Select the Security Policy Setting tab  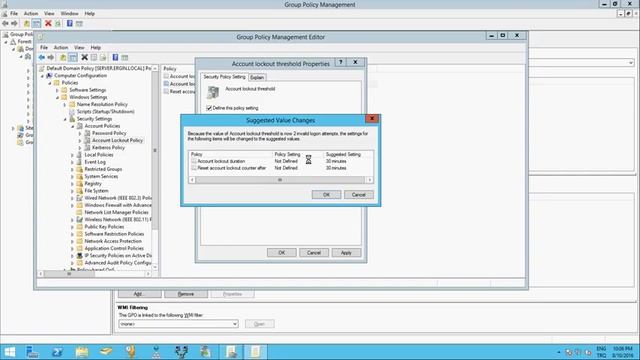[x=224, y=77]
